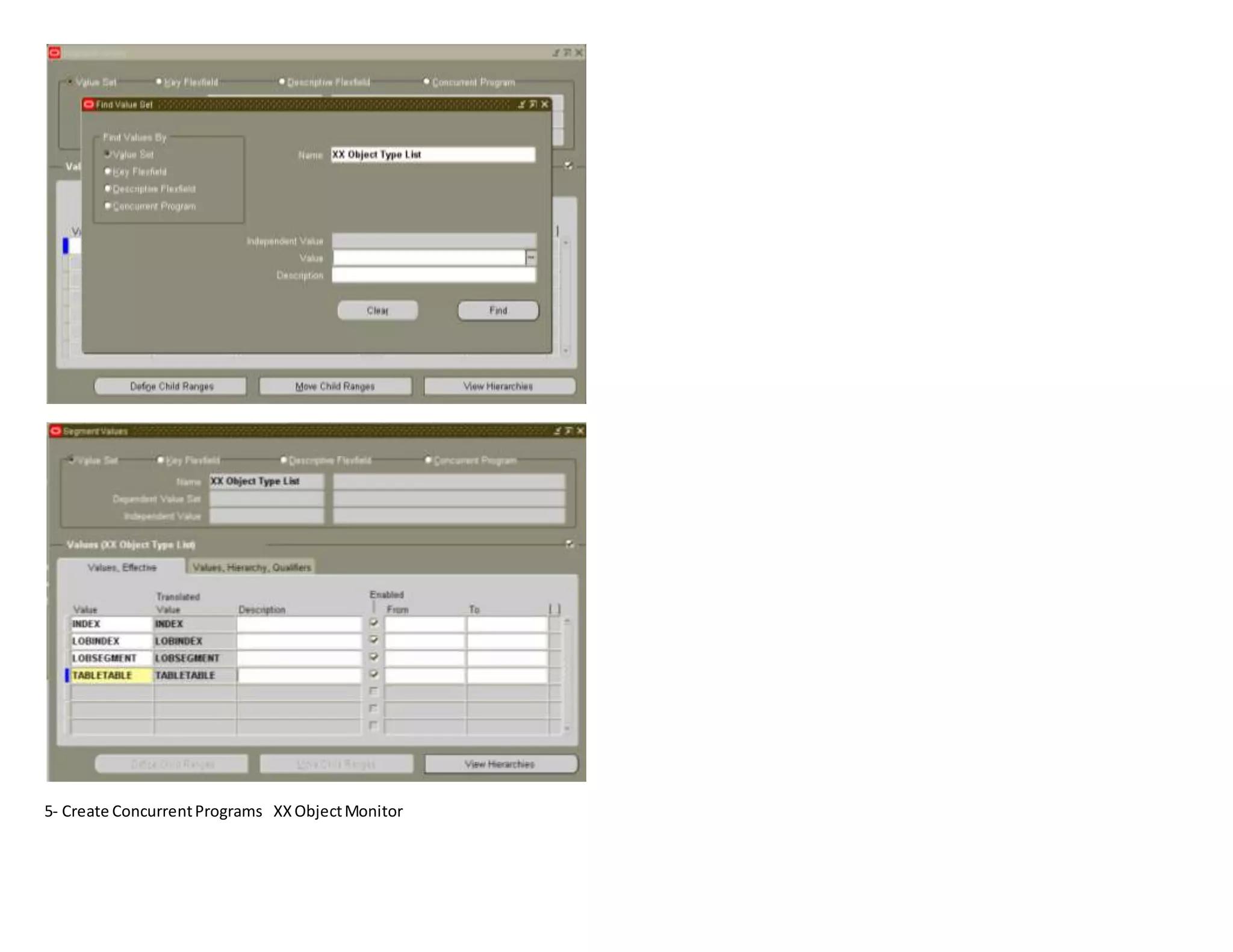Screen dimensions: 1233x952
Task: Click the translated value INDEX cell
Action: click(194, 624)
